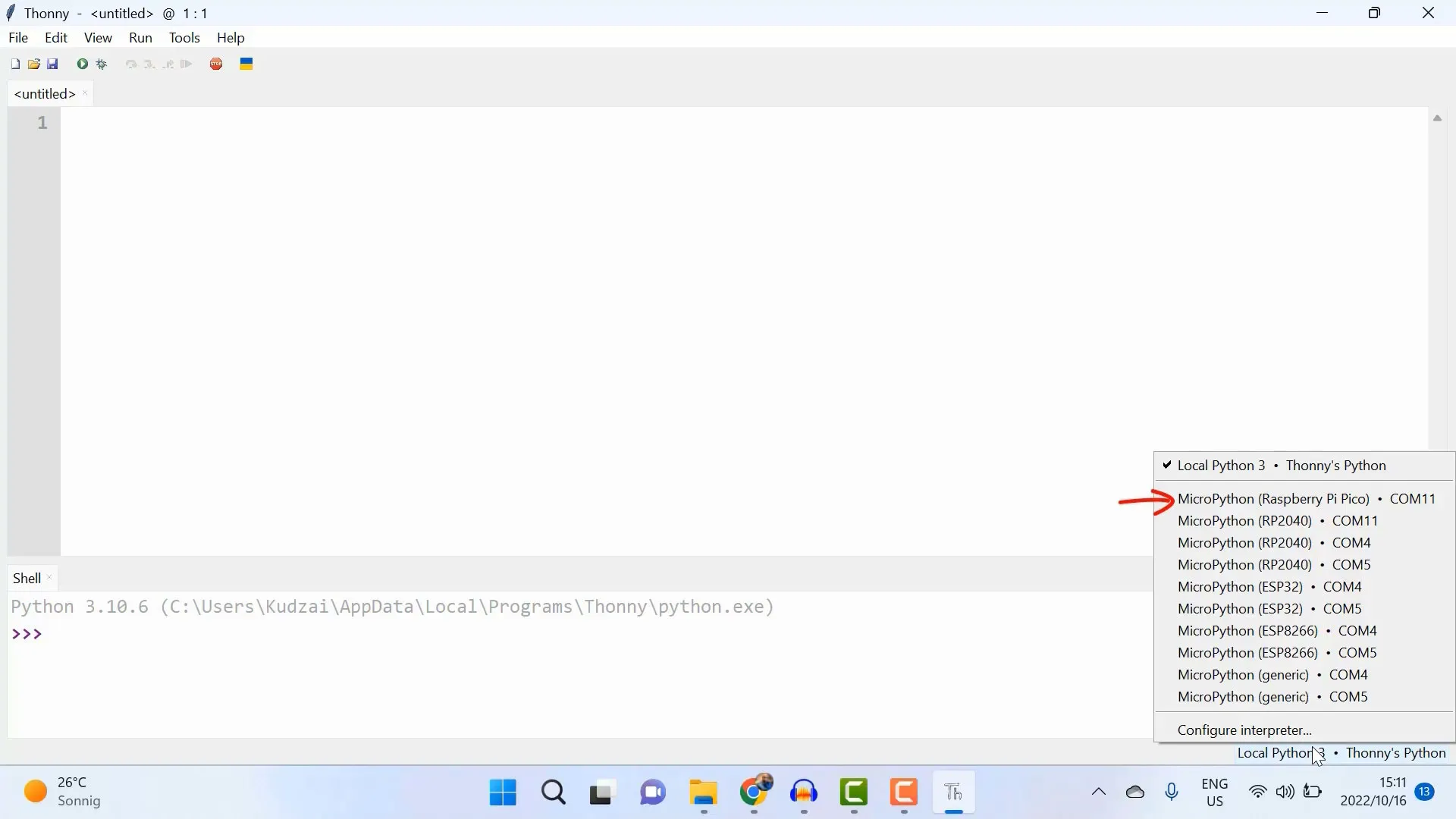Open the Help menu
1456x819 pixels.
coord(231,38)
